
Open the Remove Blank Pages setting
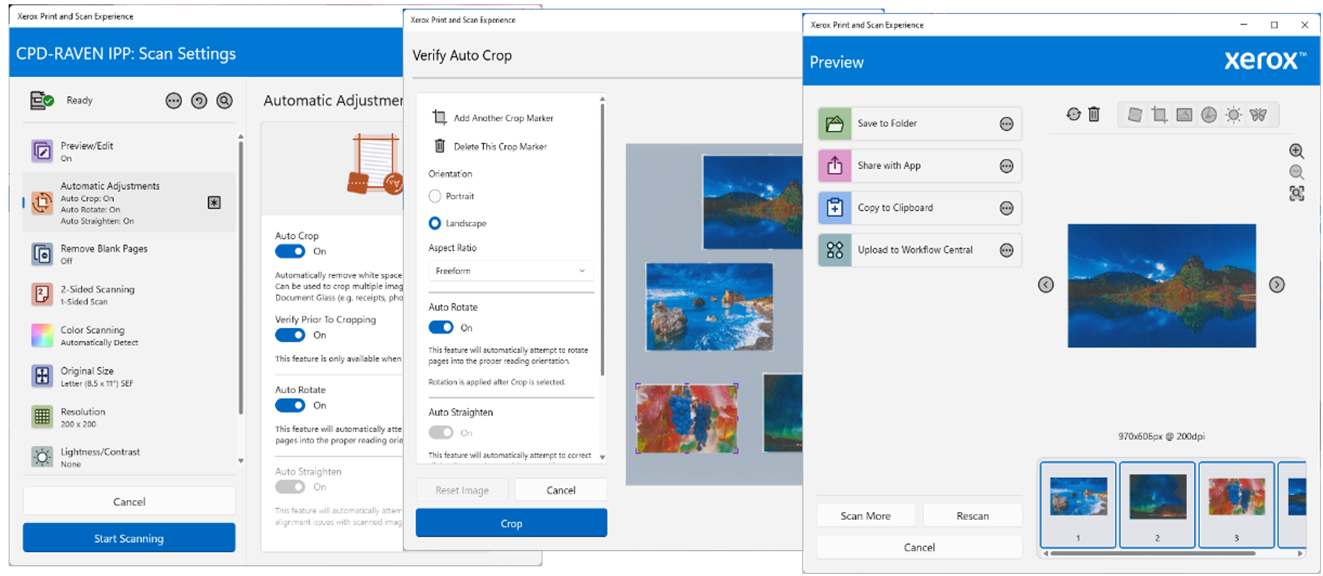(x=130, y=254)
